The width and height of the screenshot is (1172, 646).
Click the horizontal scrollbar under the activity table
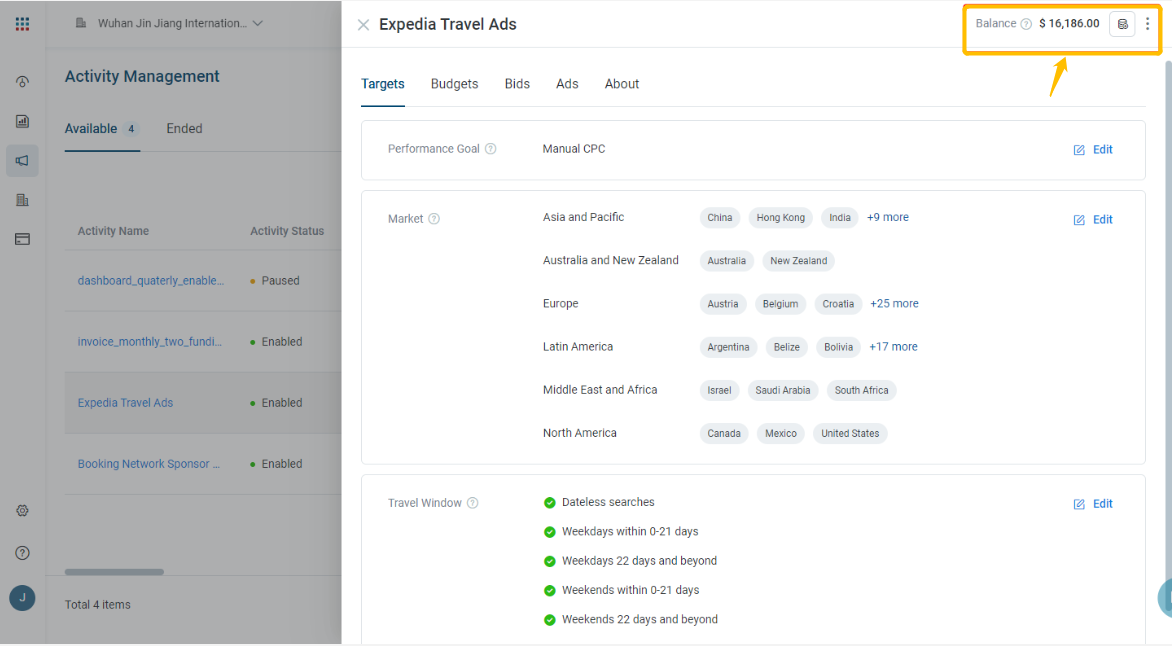tap(114, 572)
